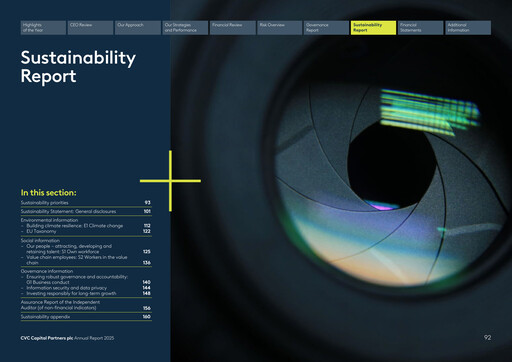Viewport: 512px width, 362px height.
Task: Jump to Sustainability Statement: General disclosures
Action: click(x=86, y=211)
